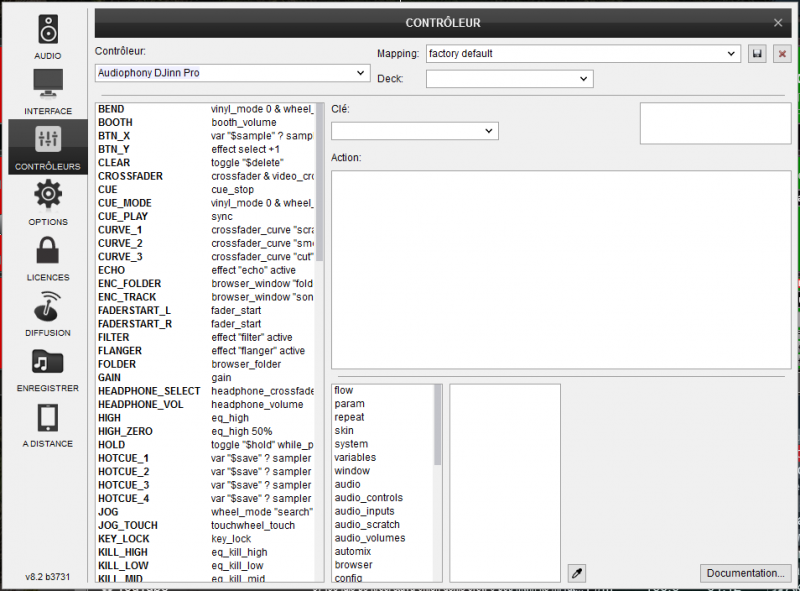Open the Interface settings section

47,91
